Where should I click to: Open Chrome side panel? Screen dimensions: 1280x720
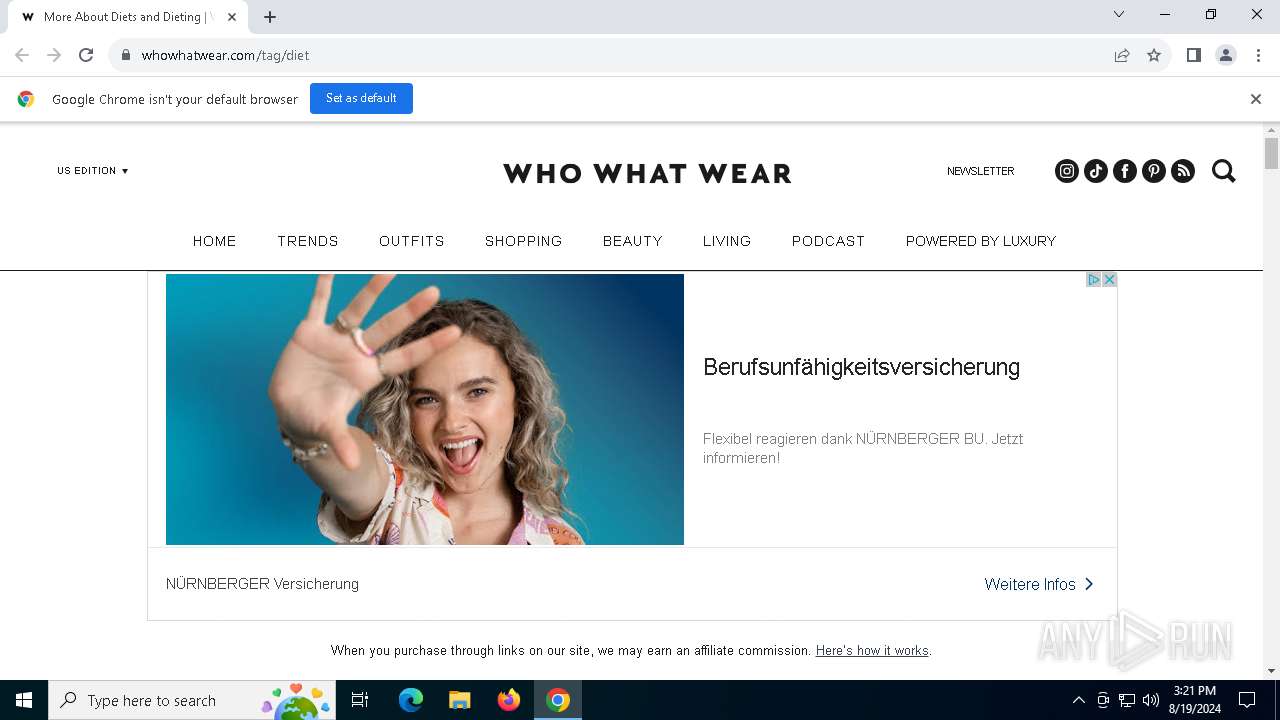tap(1193, 55)
